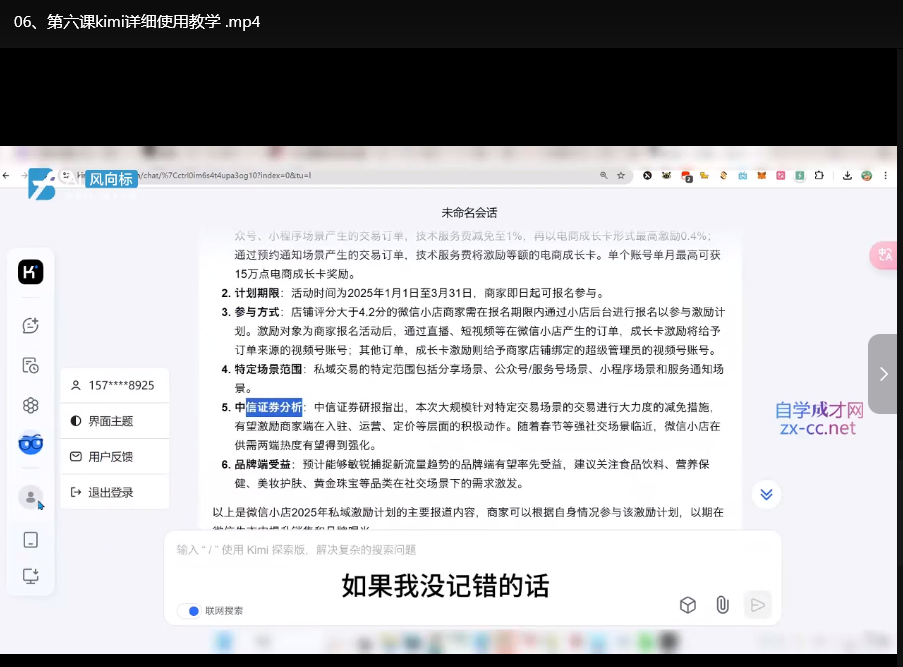The width and height of the screenshot is (903, 667).
Task: Bookmark the page with the star icon
Action: 621,175
